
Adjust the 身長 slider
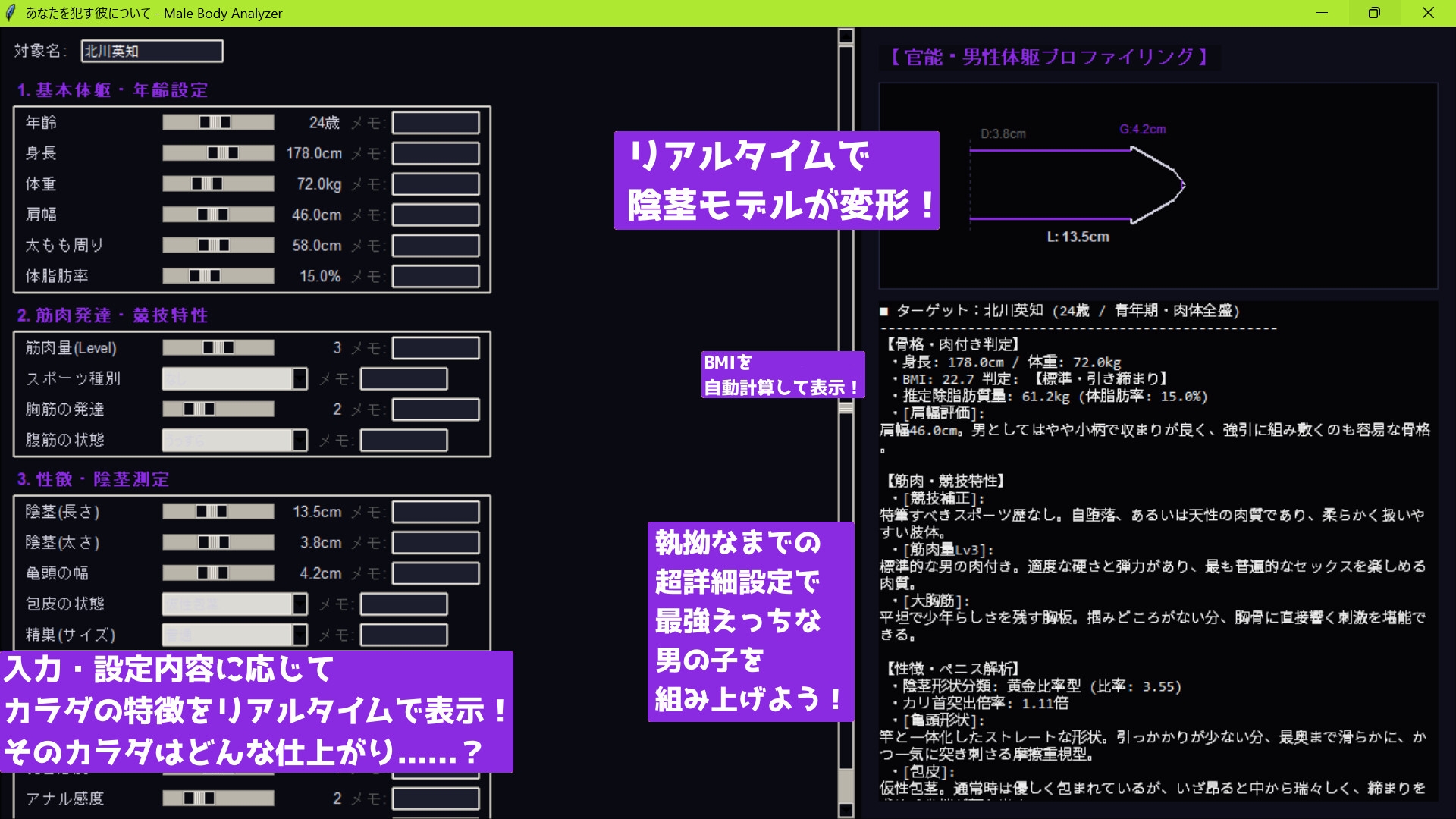pyautogui.click(x=218, y=153)
